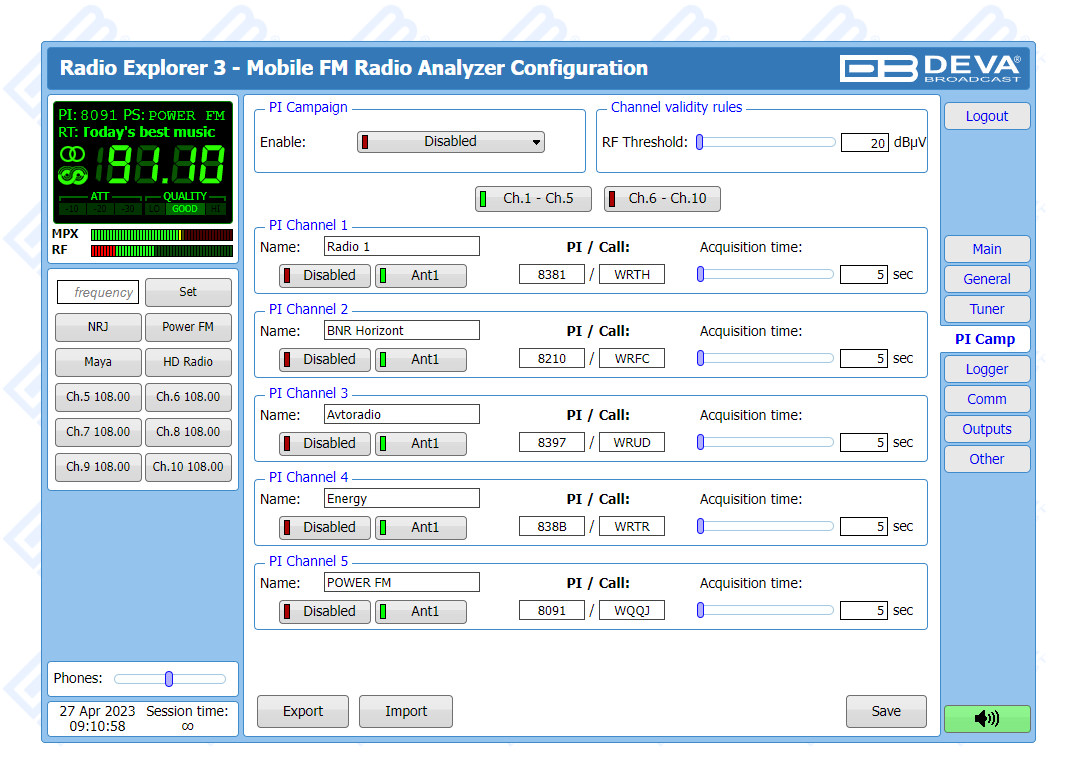Click the DEVA Broadcast logo
1077x784 pixels.
coord(930,68)
